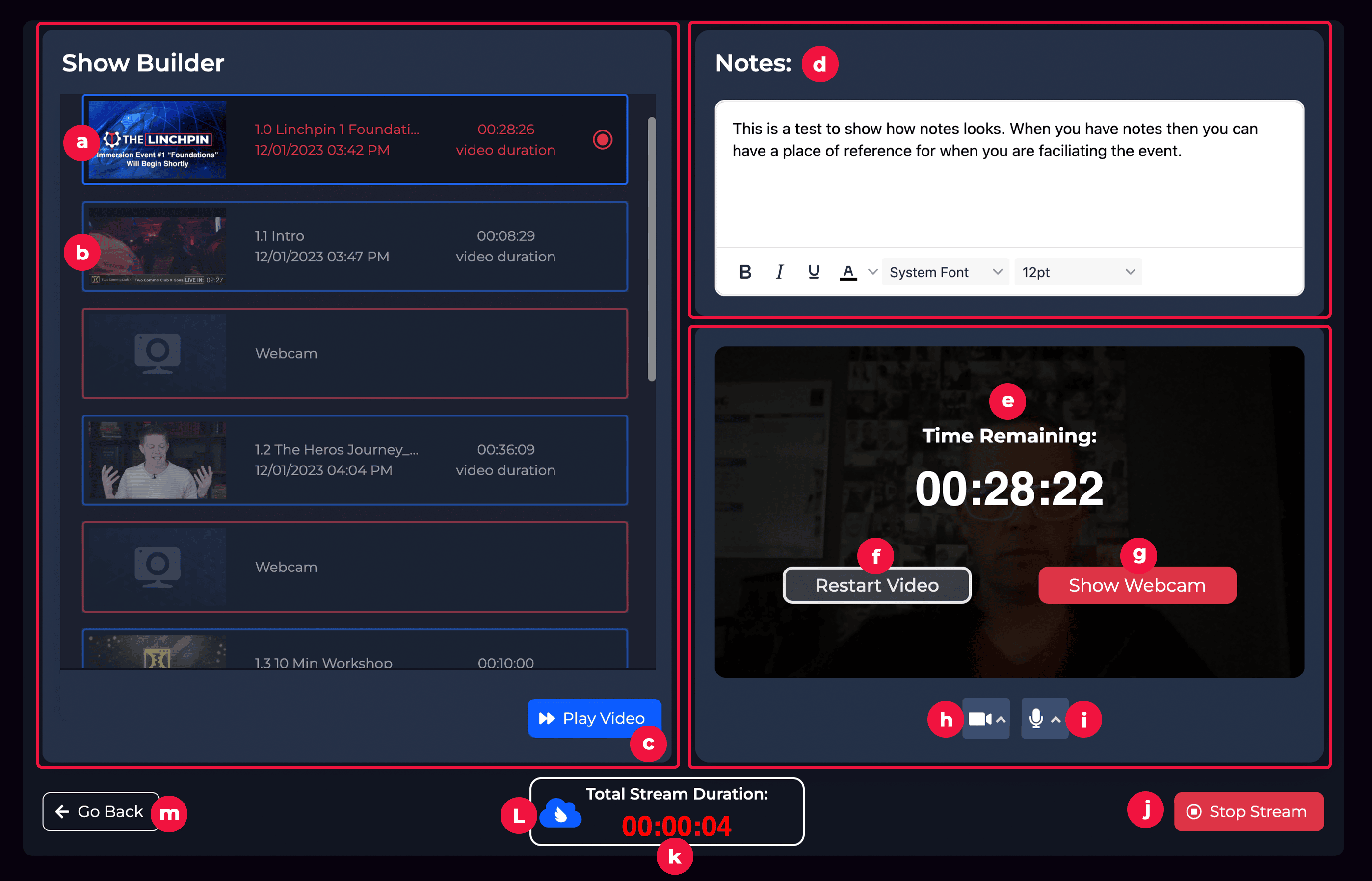The height and width of the screenshot is (881, 1372).
Task: Apply text color with the A icon
Action: (848, 272)
